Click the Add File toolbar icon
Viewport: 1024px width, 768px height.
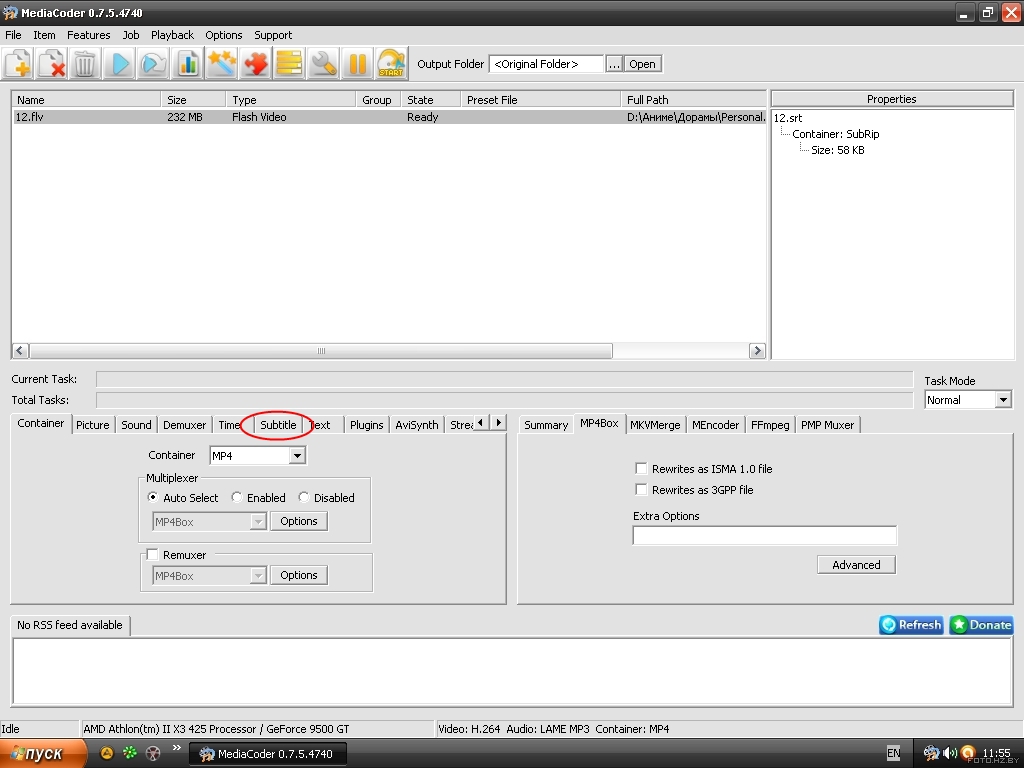coord(18,64)
